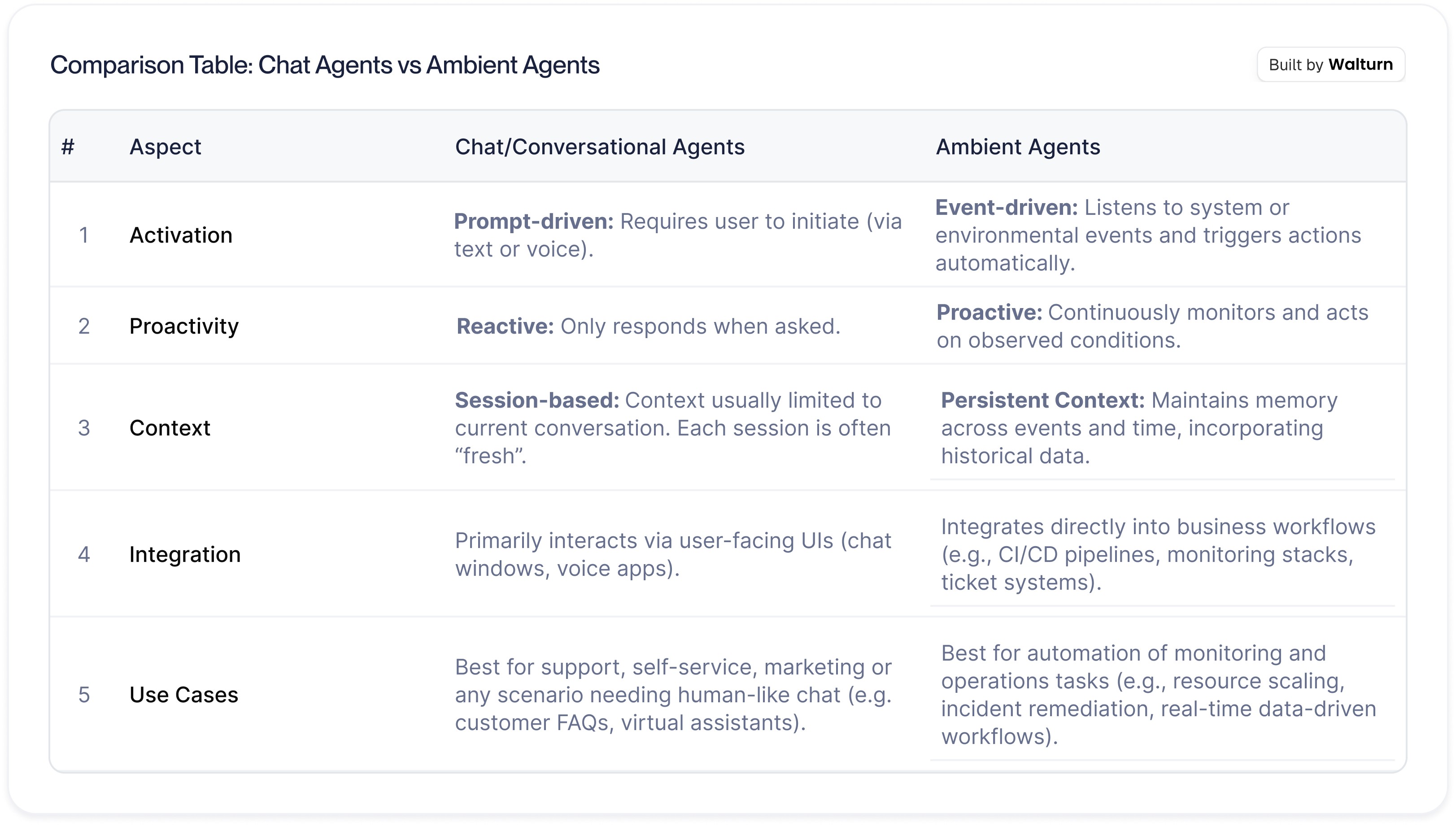The image size is (1456, 826).
Task: Select the Use Cases row label
Action: point(184,694)
